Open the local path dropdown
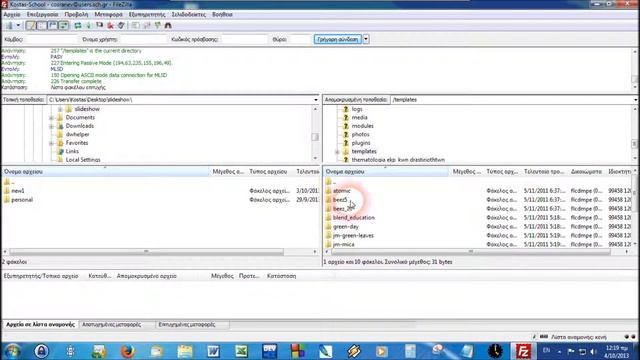This screenshot has height=360, width=640. point(316,100)
